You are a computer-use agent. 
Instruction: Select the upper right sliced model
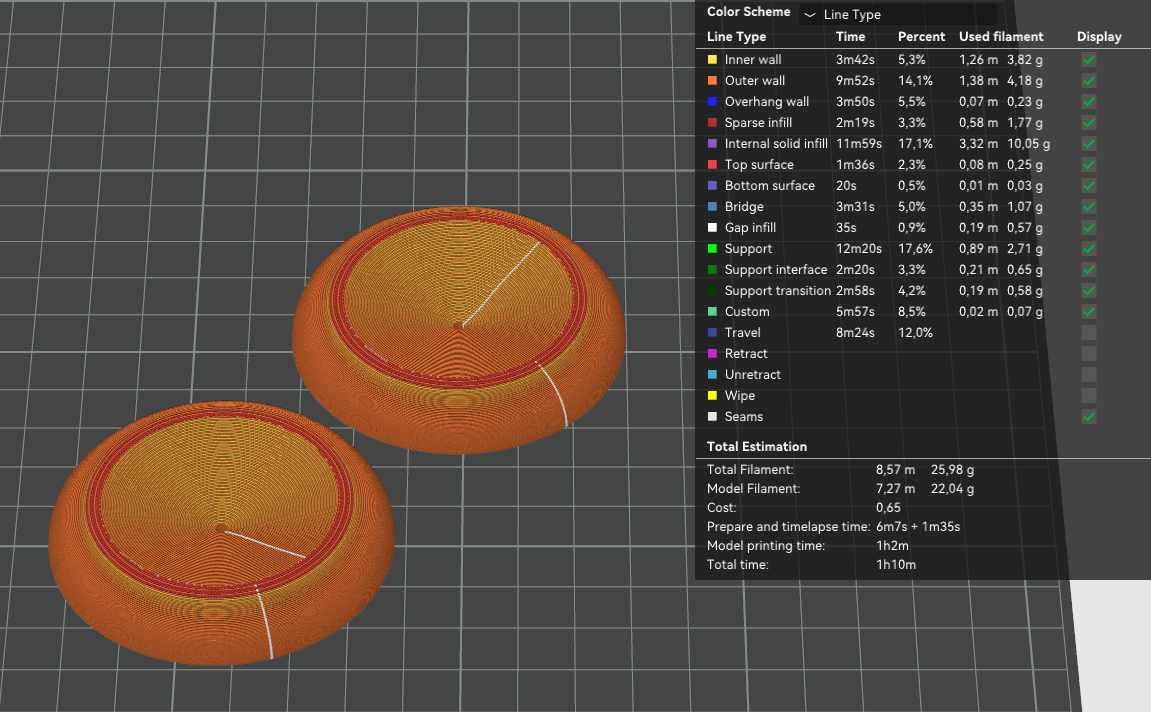(x=459, y=330)
